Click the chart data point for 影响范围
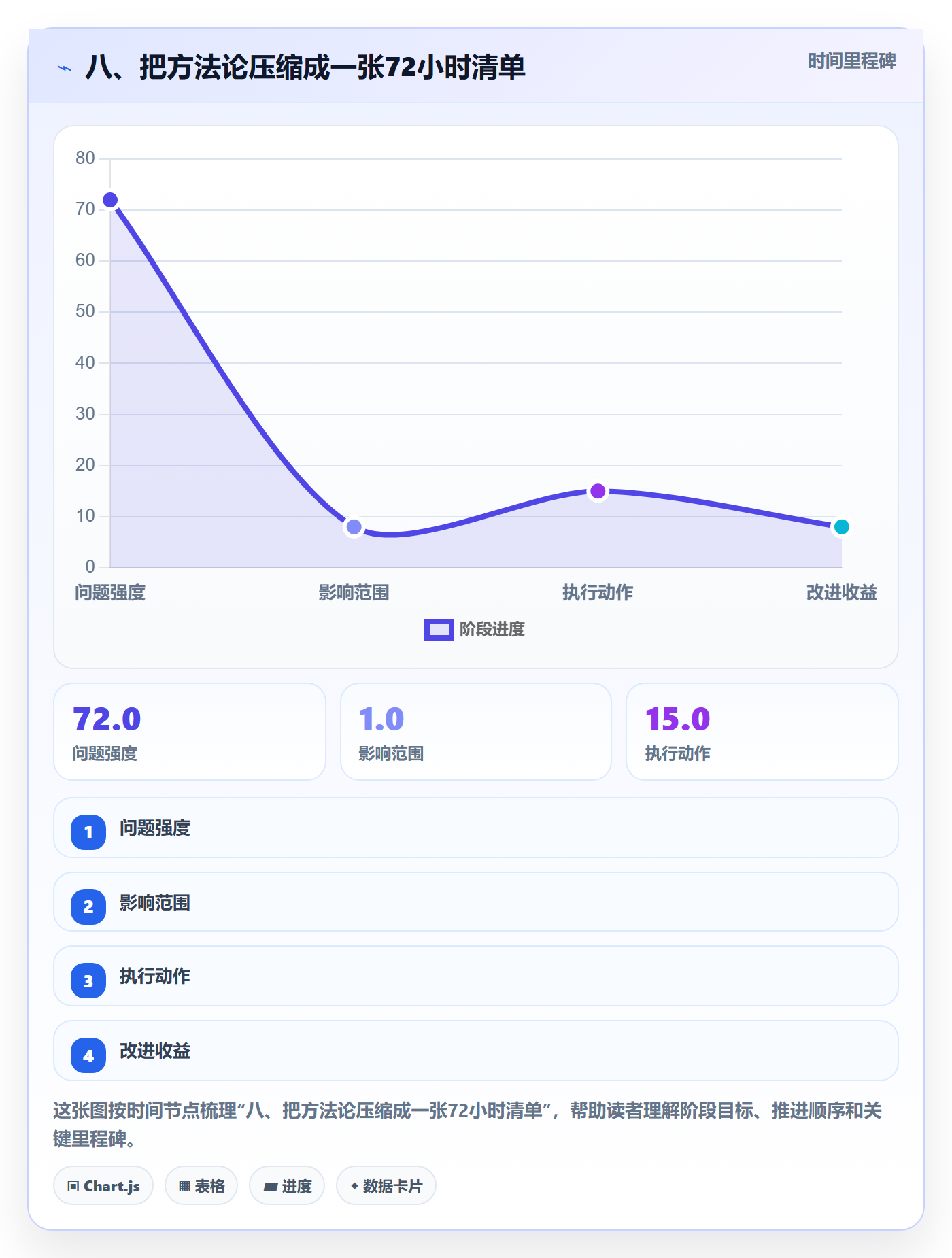 (354, 526)
